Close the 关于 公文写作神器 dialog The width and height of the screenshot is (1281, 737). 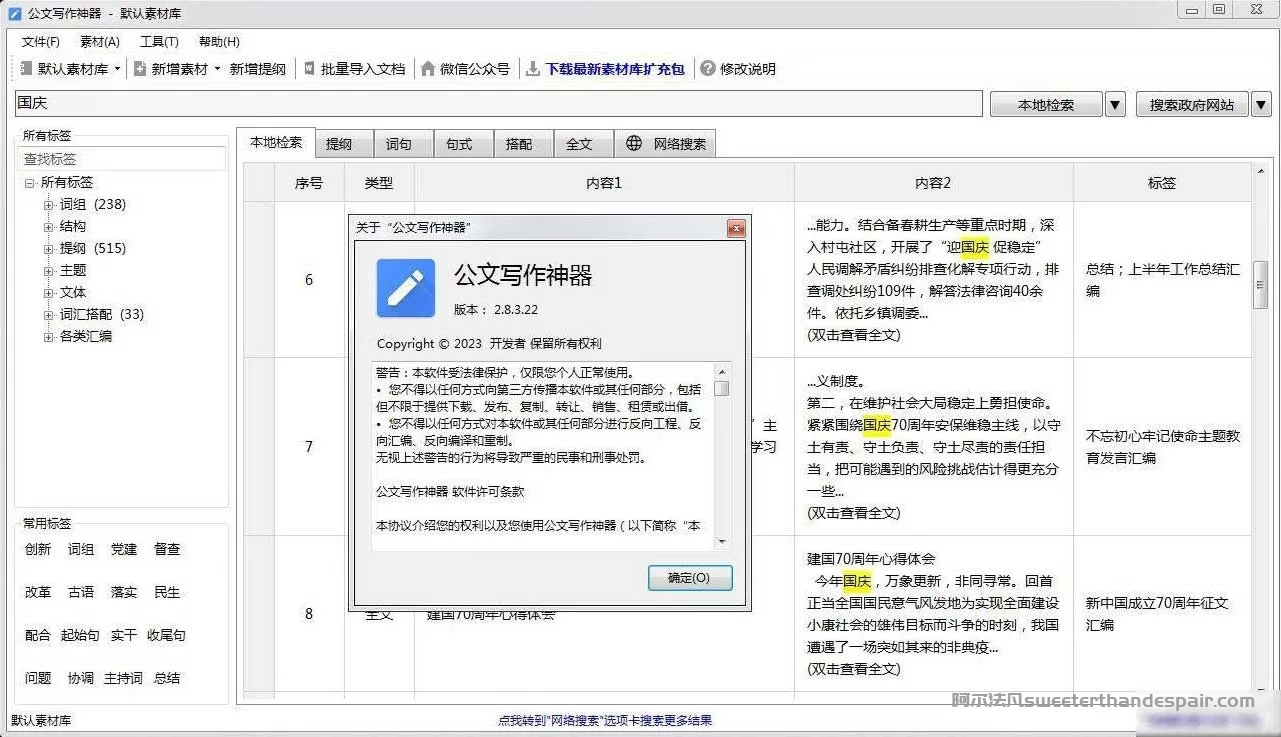tap(736, 228)
